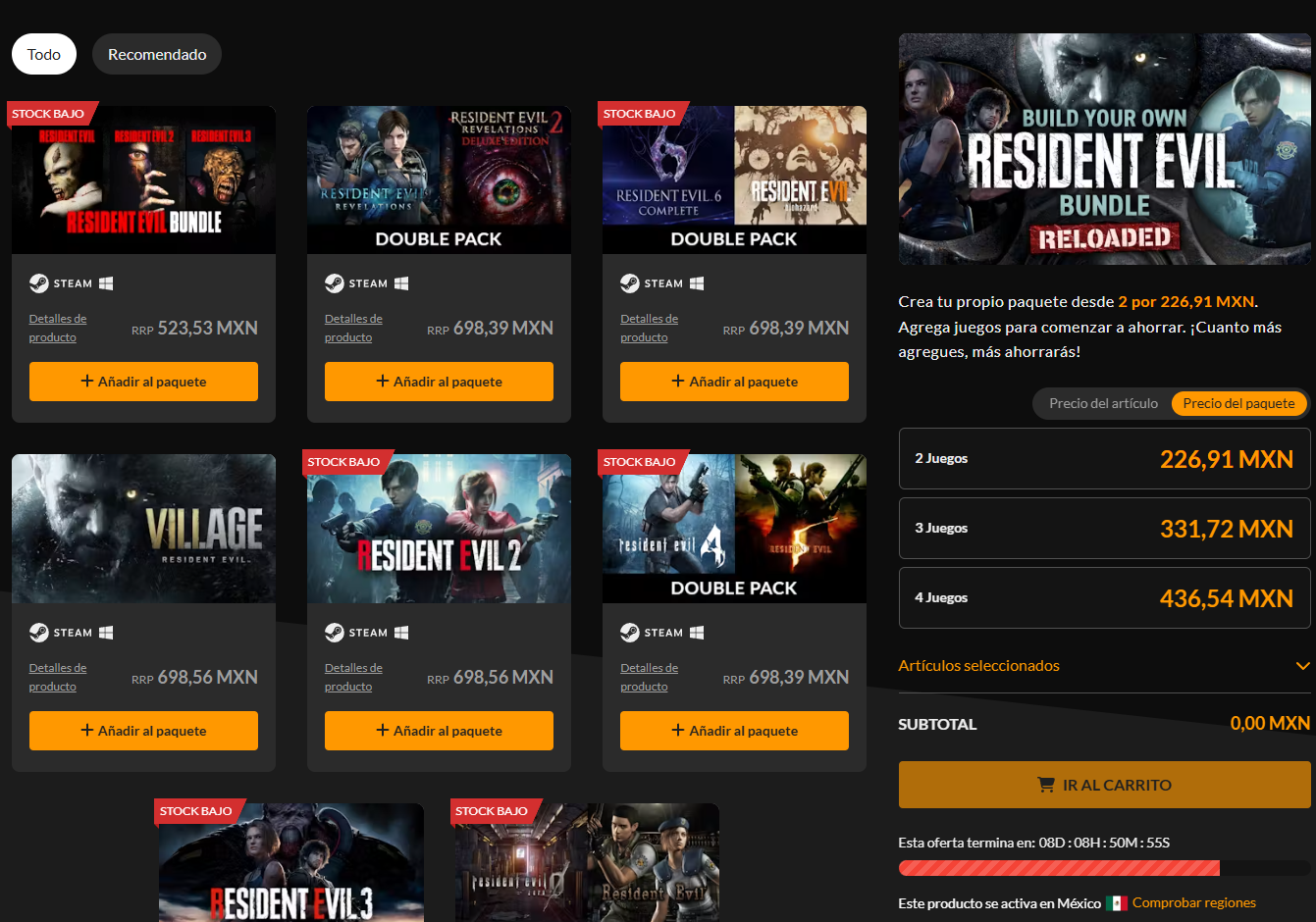
Task: Open product details for Resident Evil 4 Double Pack
Action: point(649,677)
